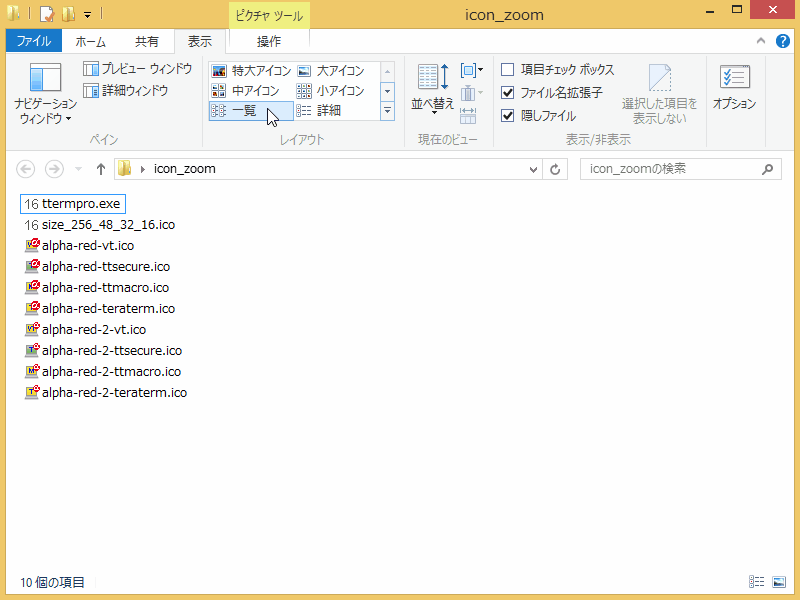Switch to the Share (共有) ribbon tab
800x600 pixels.
click(146, 41)
